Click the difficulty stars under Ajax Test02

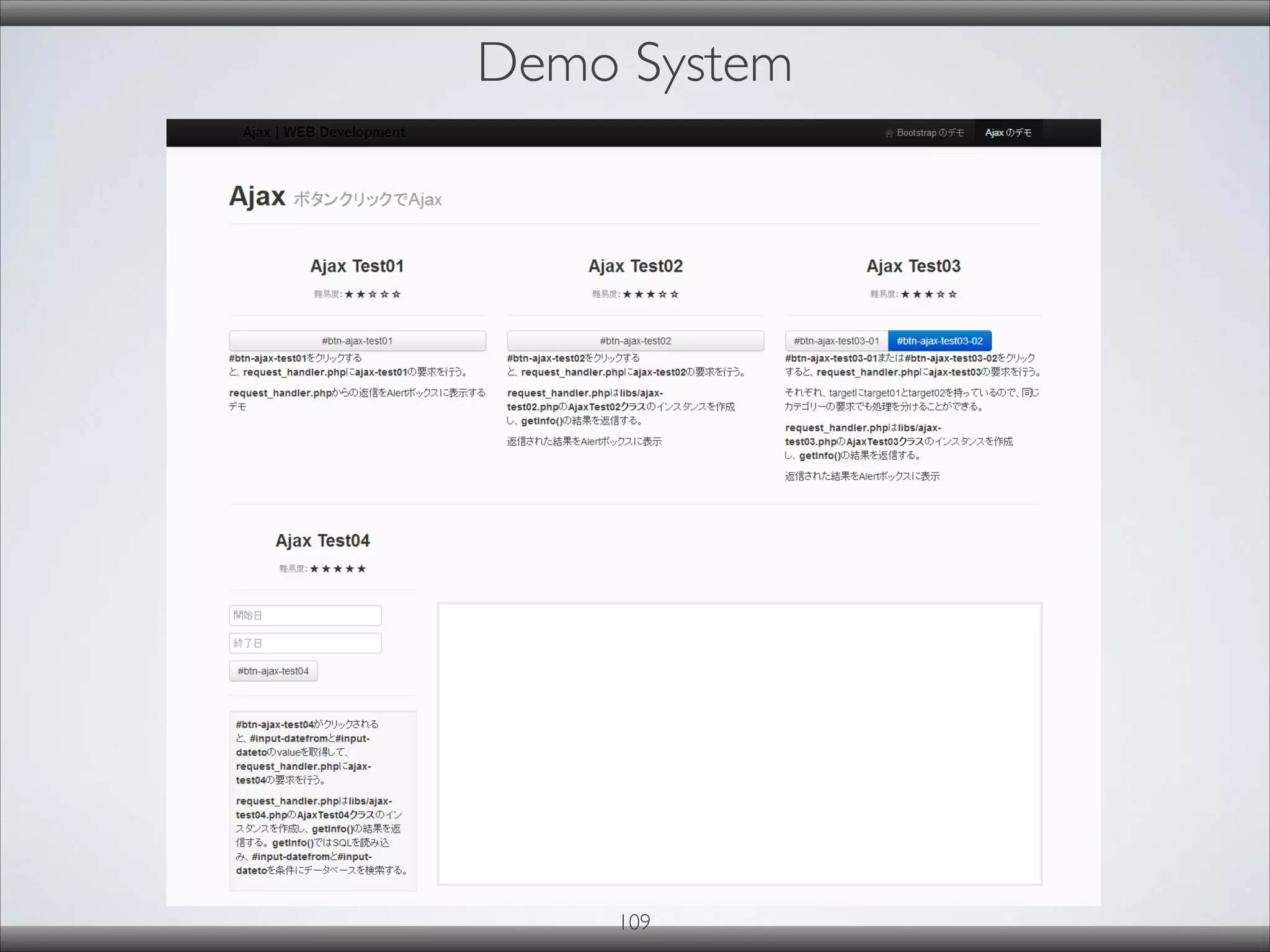[651, 294]
